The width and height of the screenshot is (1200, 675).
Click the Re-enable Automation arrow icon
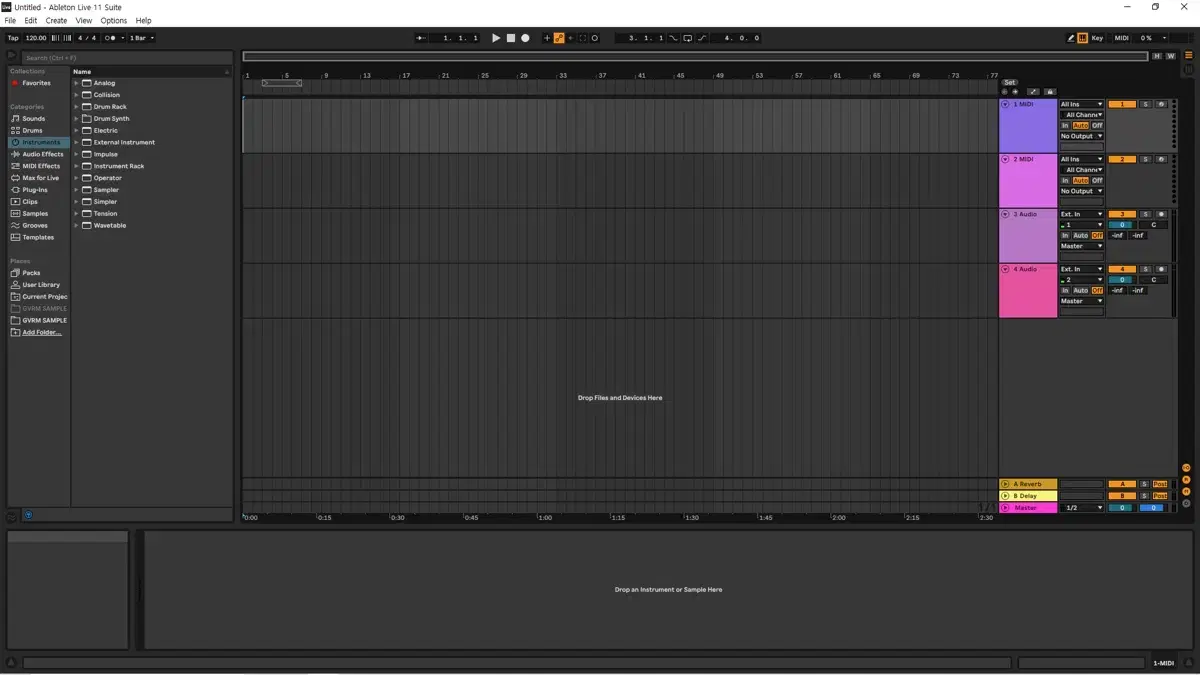[571, 38]
